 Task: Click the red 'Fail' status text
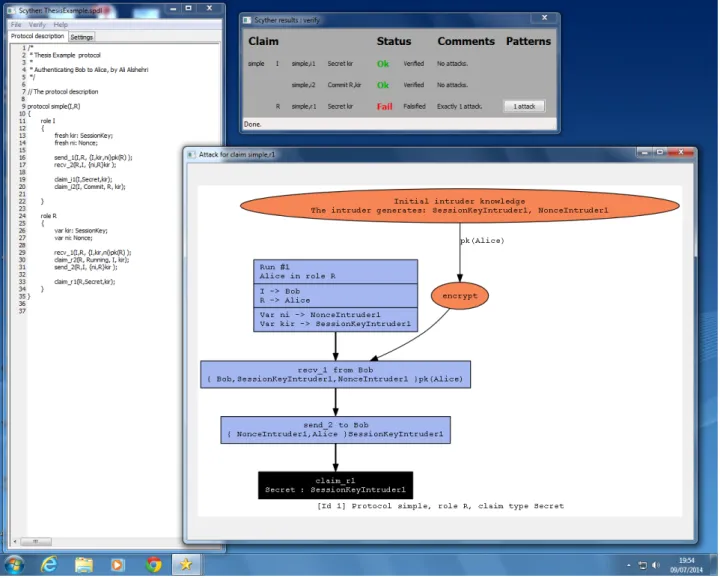pos(385,107)
